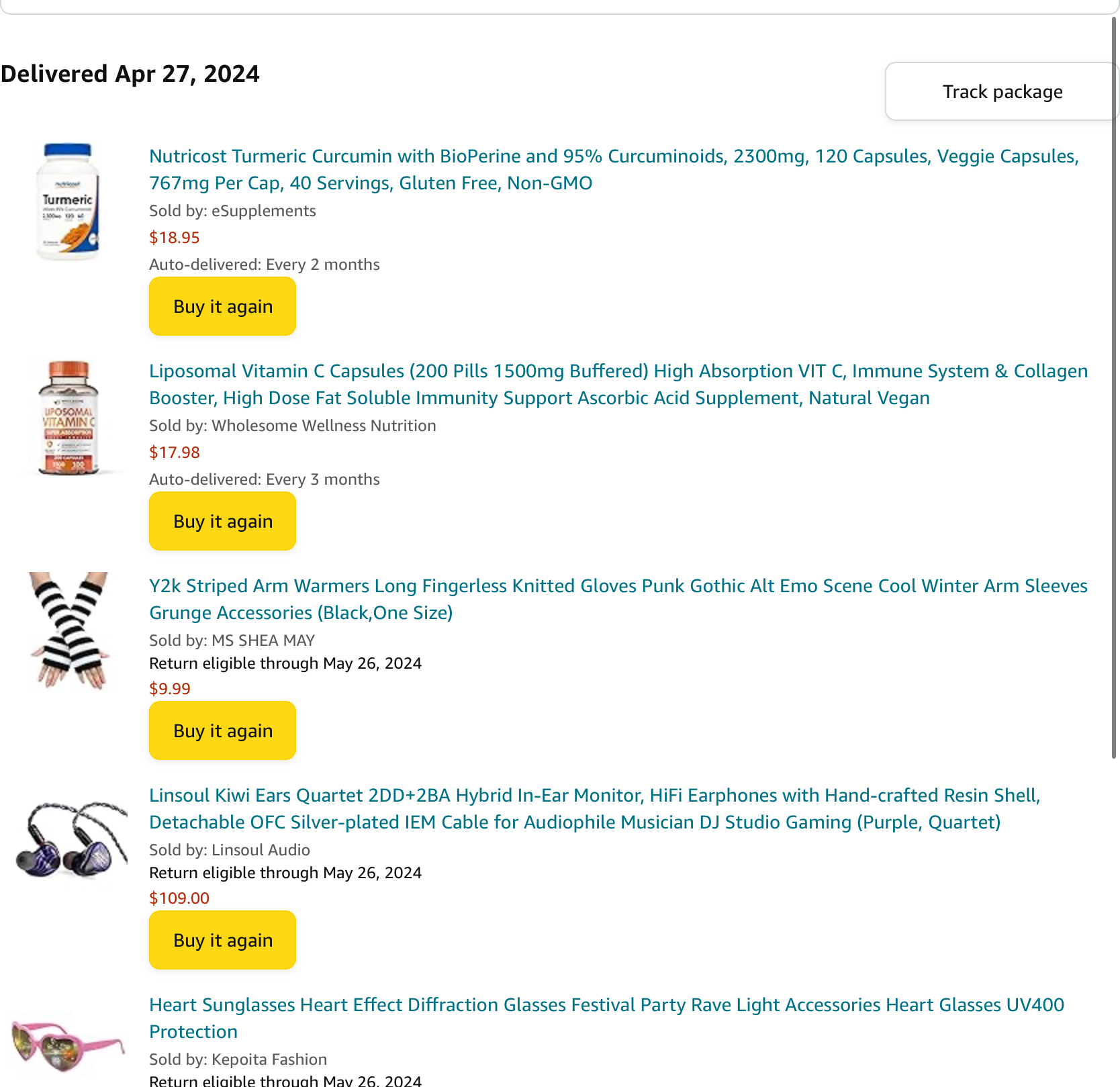The image size is (1120, 1087).
Task: Open the Nutricost Turmeric bottle thumbnail
Action: point(68,201)
